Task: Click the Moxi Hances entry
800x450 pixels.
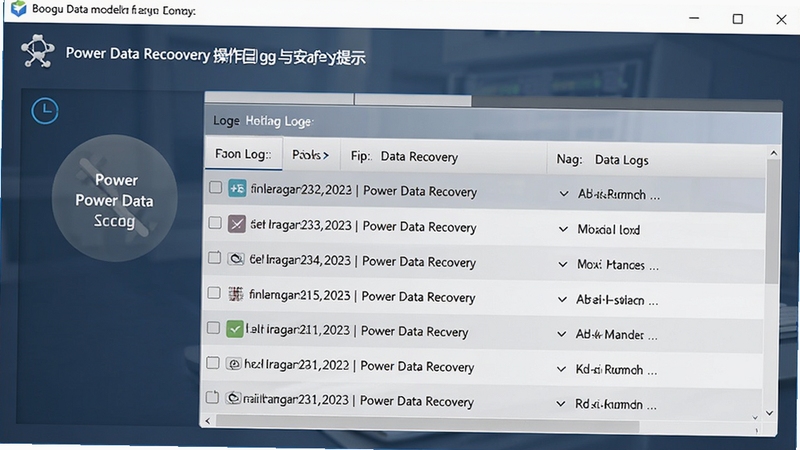Action: pyautogui.click(x=618, y=265)
